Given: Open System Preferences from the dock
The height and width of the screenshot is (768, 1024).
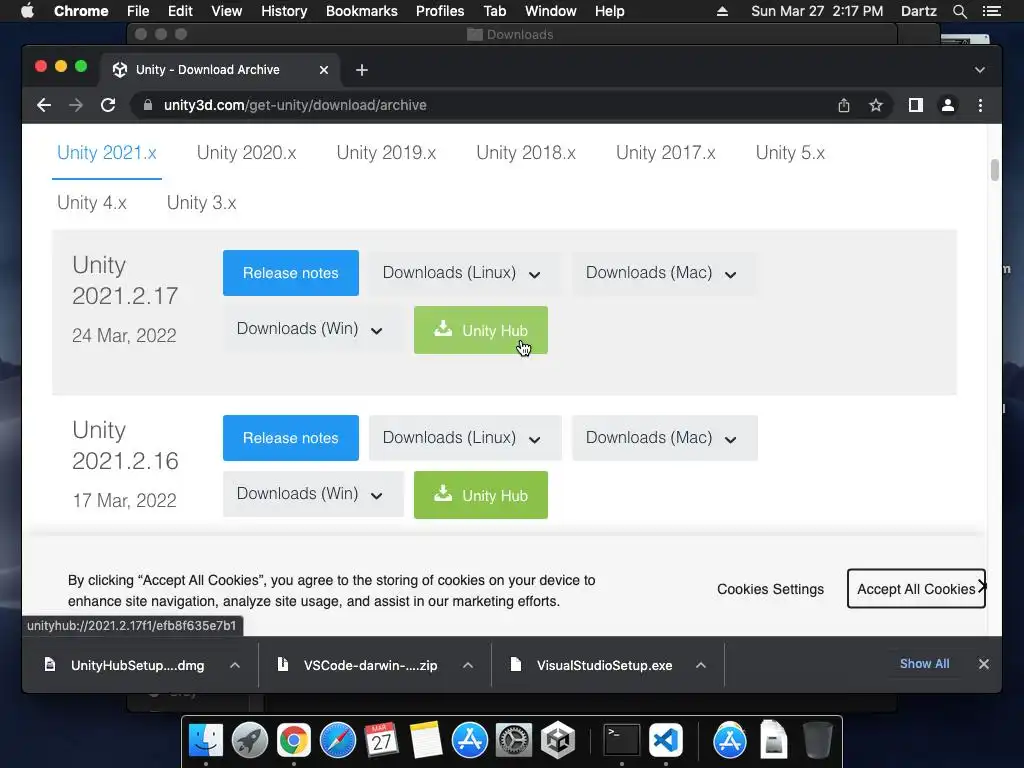Looking at the screenshot, I should coord(514,740).
